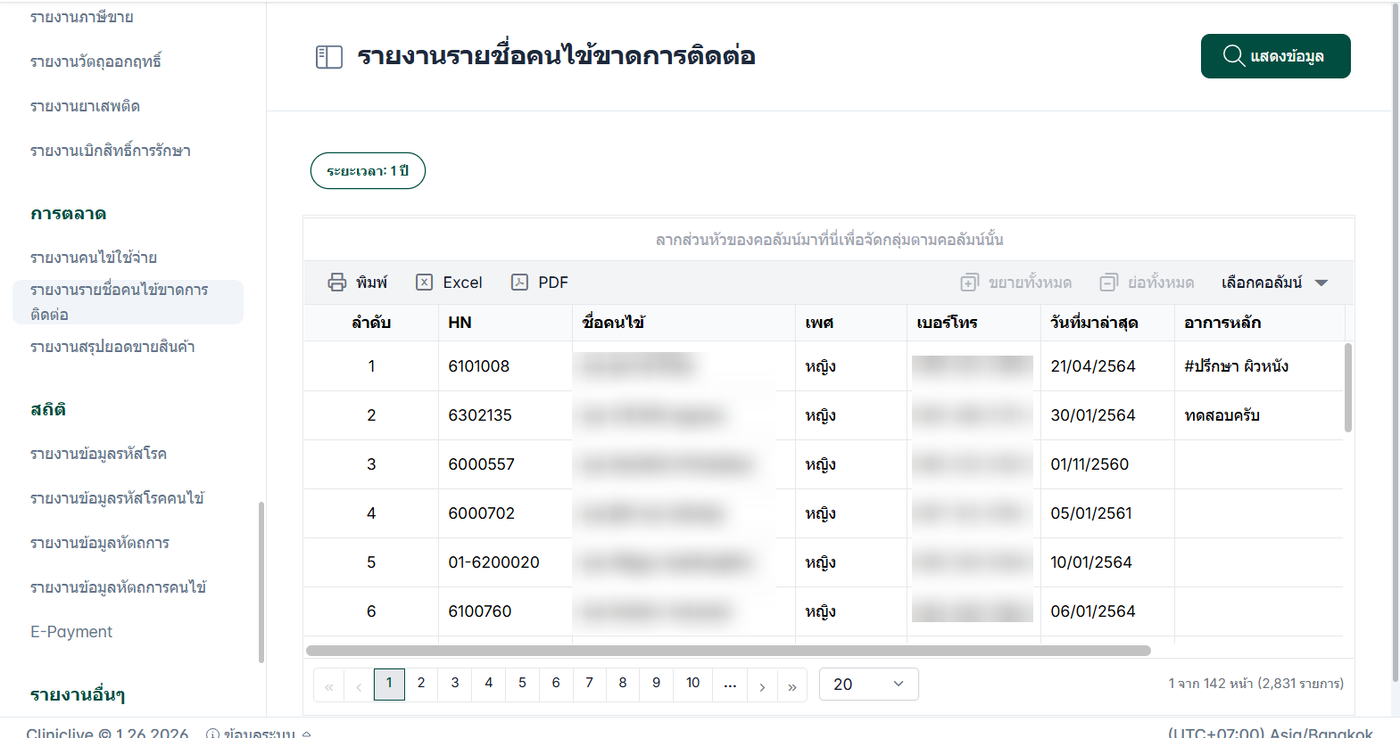Click the report icon beside the page title
Viewport: 1400px width, 738px height.
tap(329, 57)
